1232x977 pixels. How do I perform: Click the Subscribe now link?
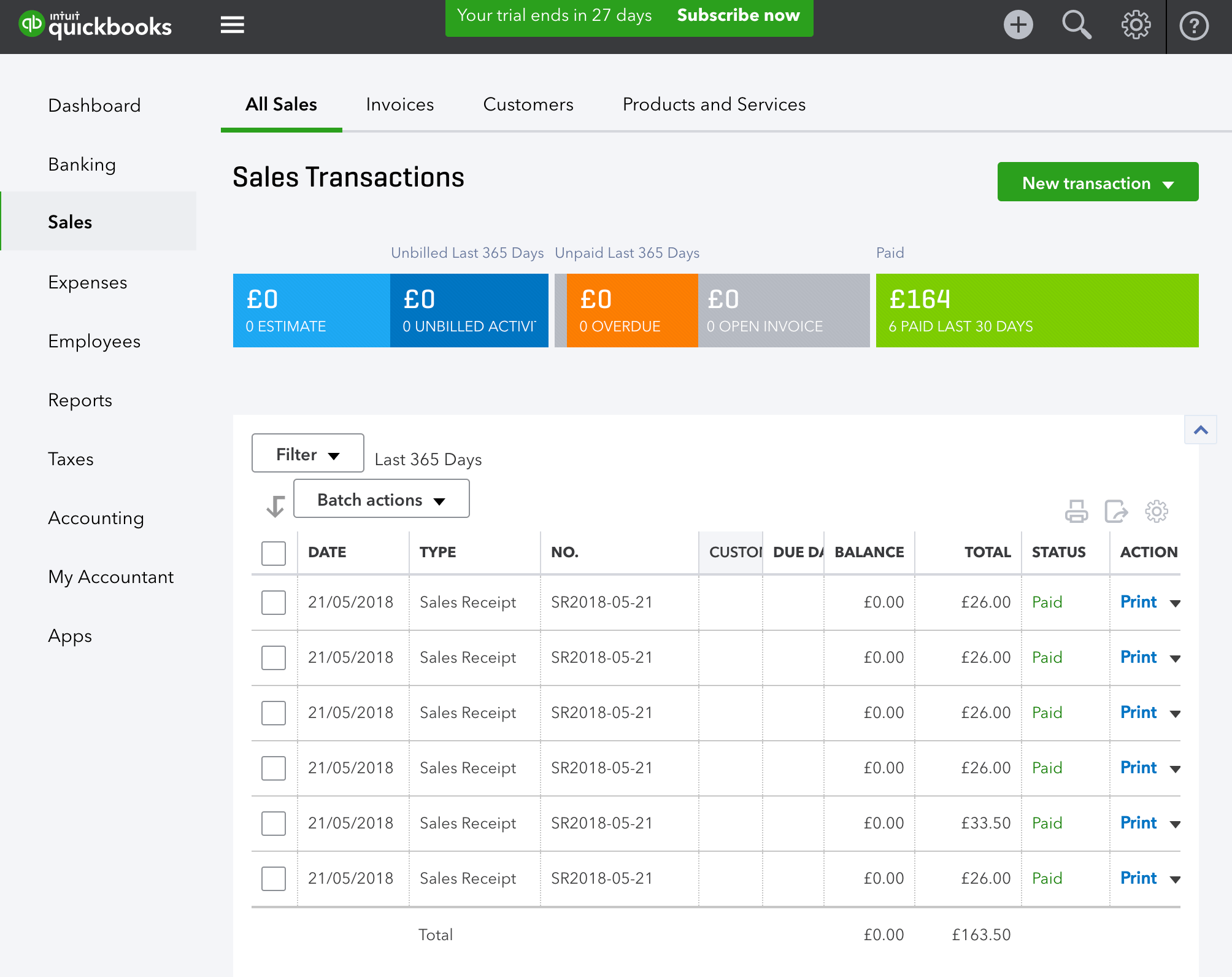click(738, 15)
